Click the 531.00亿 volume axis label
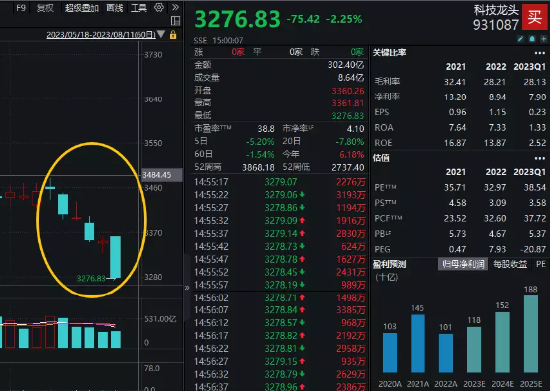The image size is (550, 392). coord(160,319)
